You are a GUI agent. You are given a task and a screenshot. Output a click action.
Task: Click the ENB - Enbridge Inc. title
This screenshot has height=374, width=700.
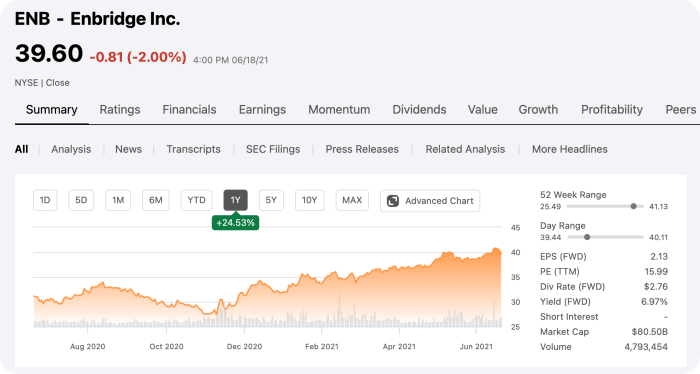pos(97,19)
